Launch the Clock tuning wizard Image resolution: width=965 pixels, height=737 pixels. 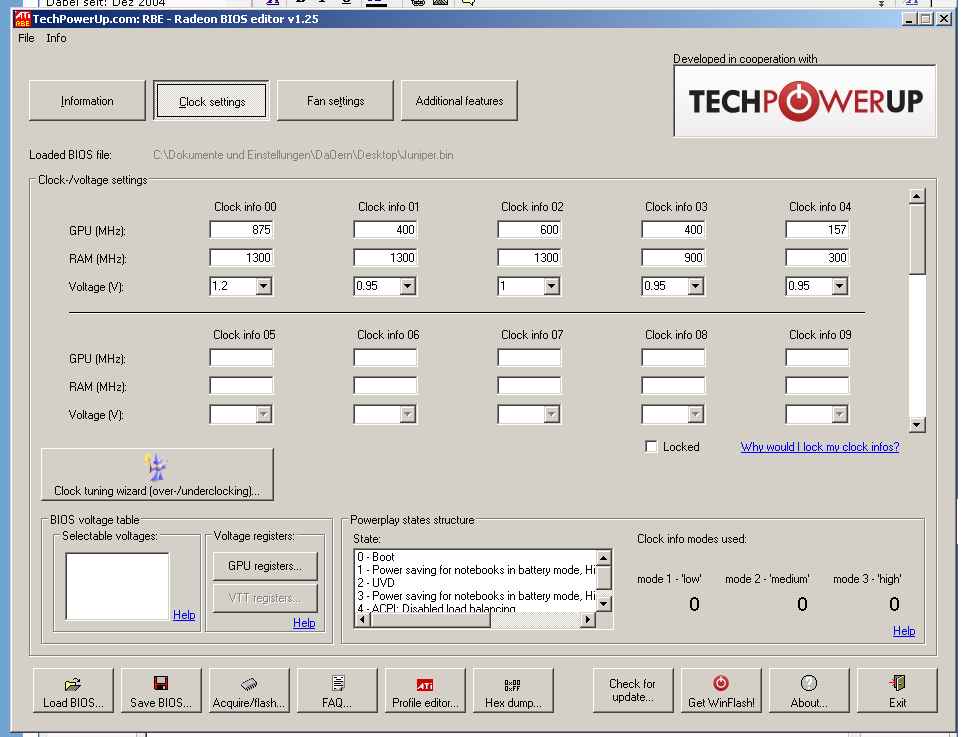pyautogui.click(x=158, y=474)
